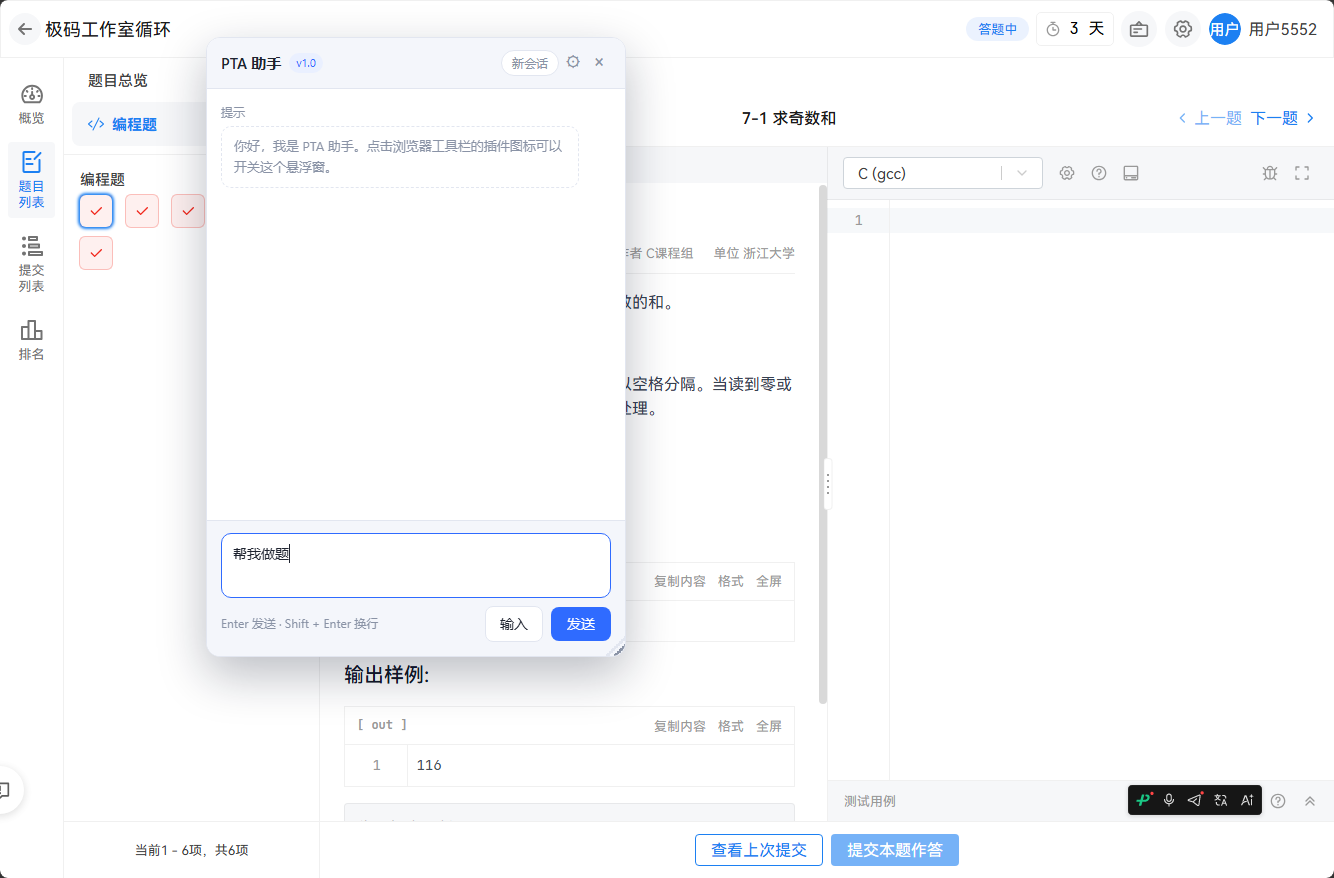The height and width of the screenshot is (878, 1334).
Task: Click the bug debug icon in editor toolbar
Action: (1270, 173)
